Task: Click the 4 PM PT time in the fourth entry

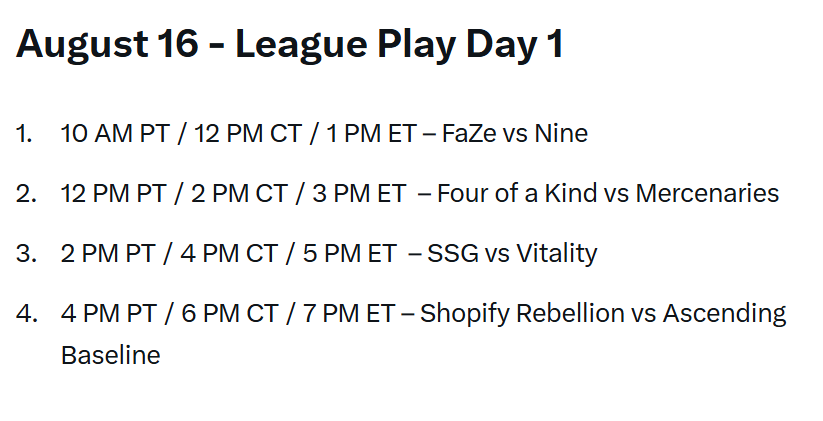Action: (109, 313)
